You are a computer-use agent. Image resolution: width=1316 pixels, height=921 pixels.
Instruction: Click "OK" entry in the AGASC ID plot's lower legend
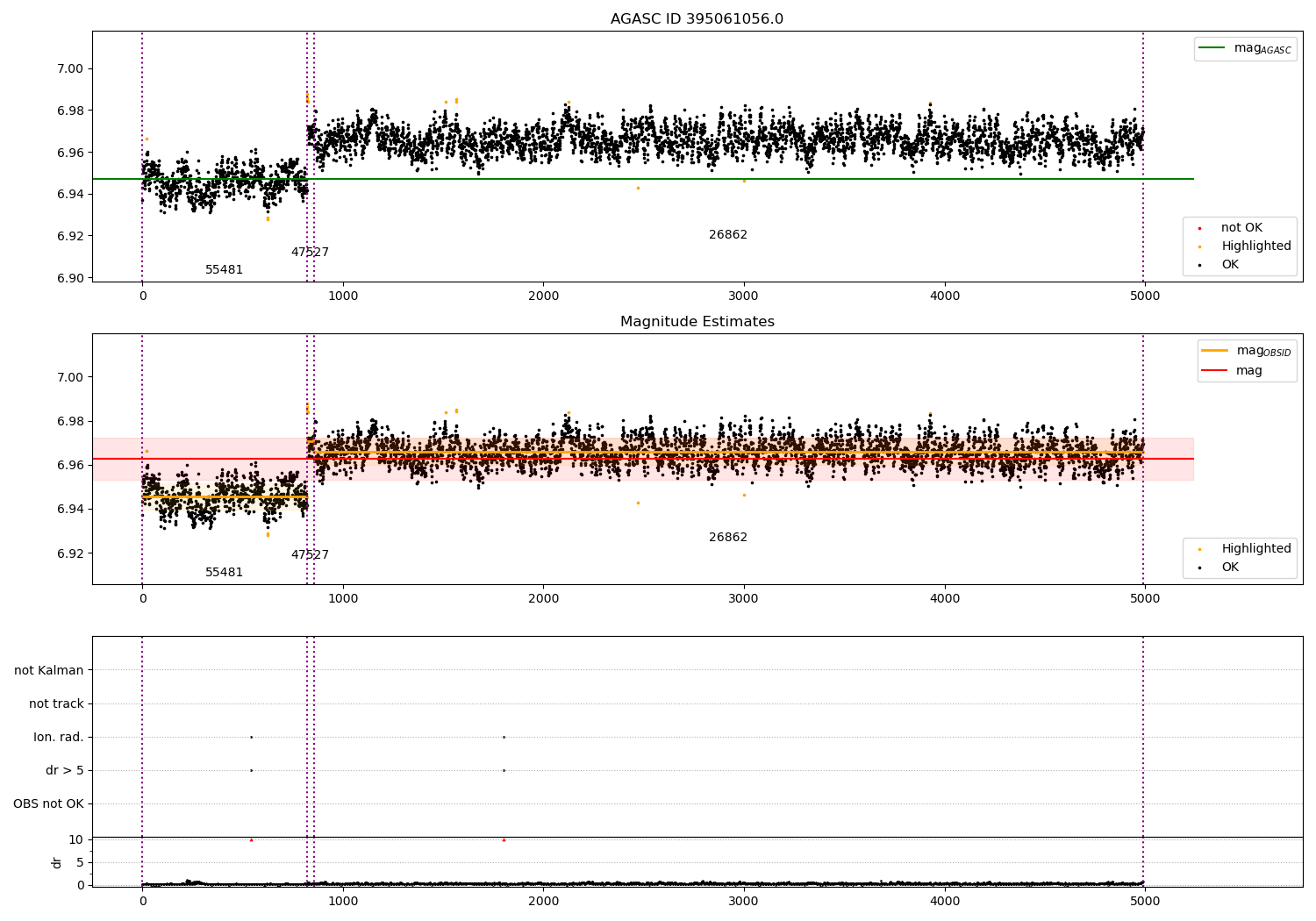click(x=1230, y=265)
